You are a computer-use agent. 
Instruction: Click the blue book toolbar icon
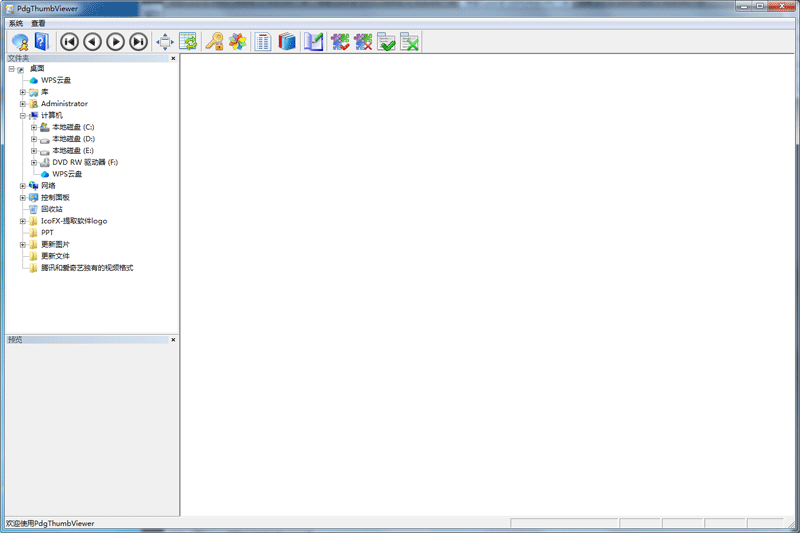[x=288, y=42]
